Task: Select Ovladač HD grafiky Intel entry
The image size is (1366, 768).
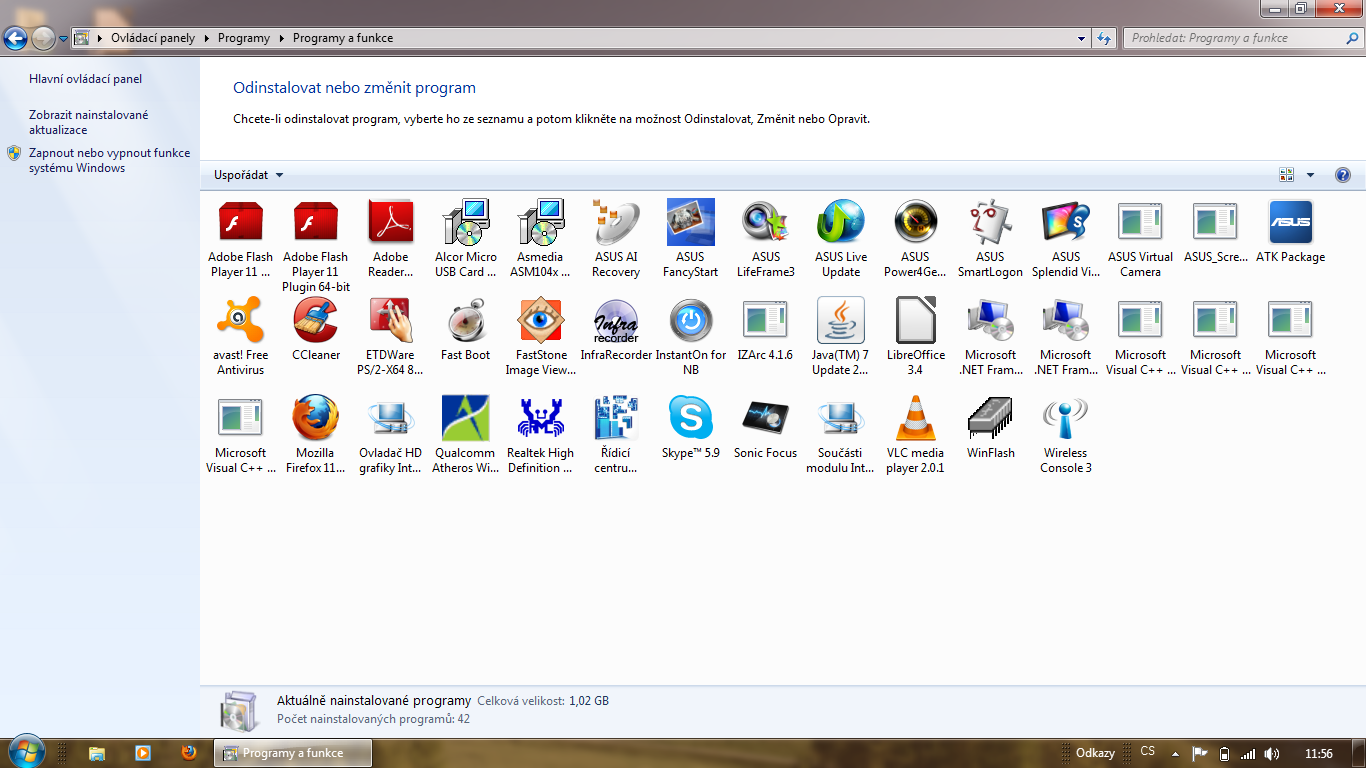Action: pos(391,435)
